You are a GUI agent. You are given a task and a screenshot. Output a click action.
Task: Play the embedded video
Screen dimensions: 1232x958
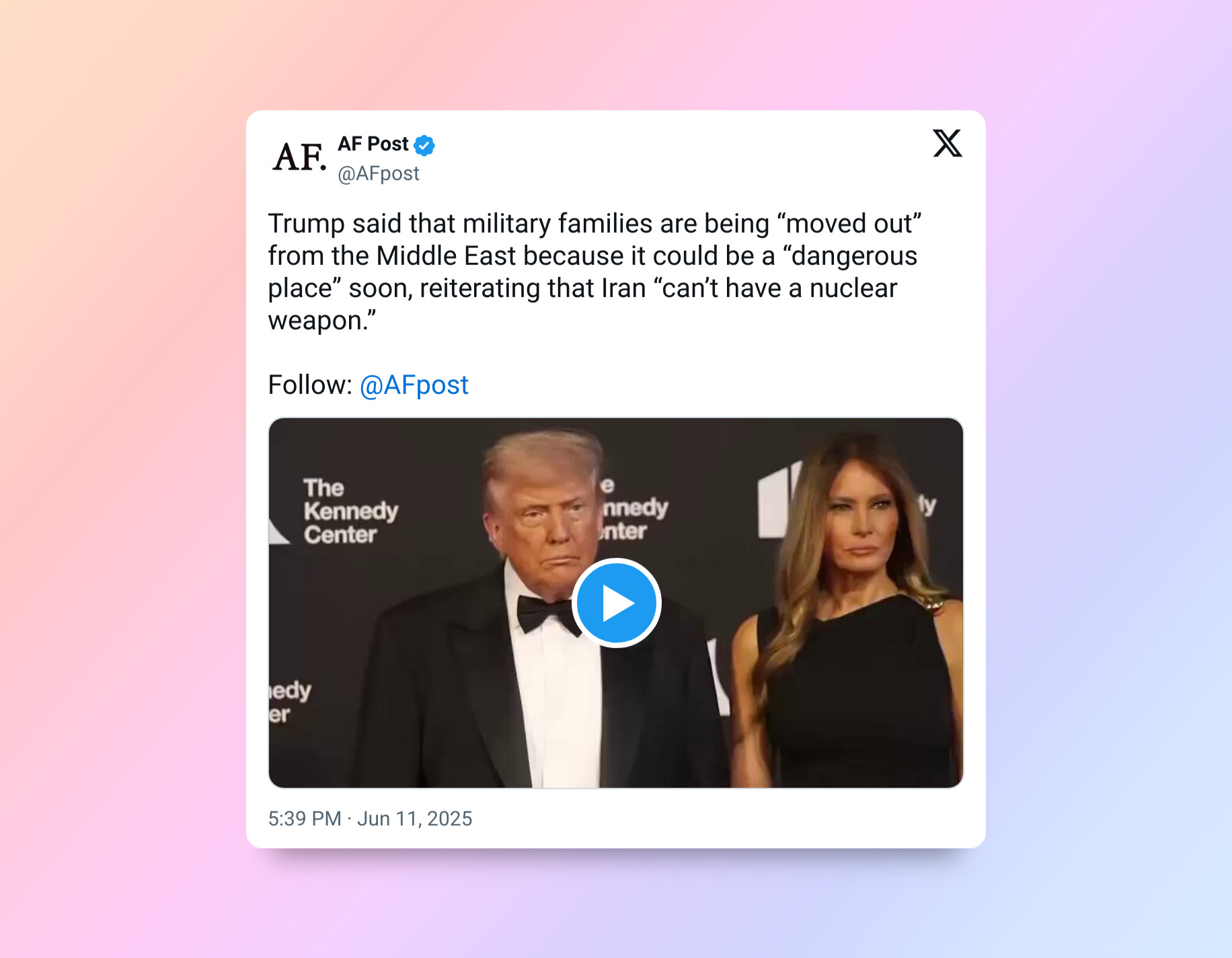coord(616,603)
